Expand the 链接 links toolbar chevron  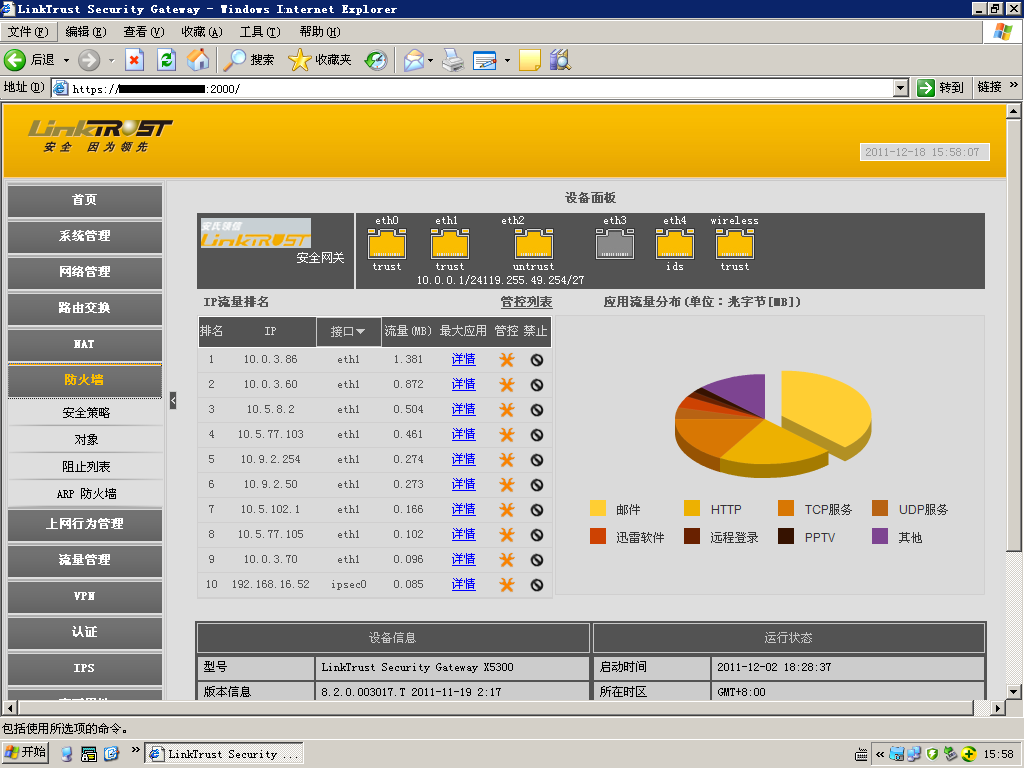(1014, 85)
